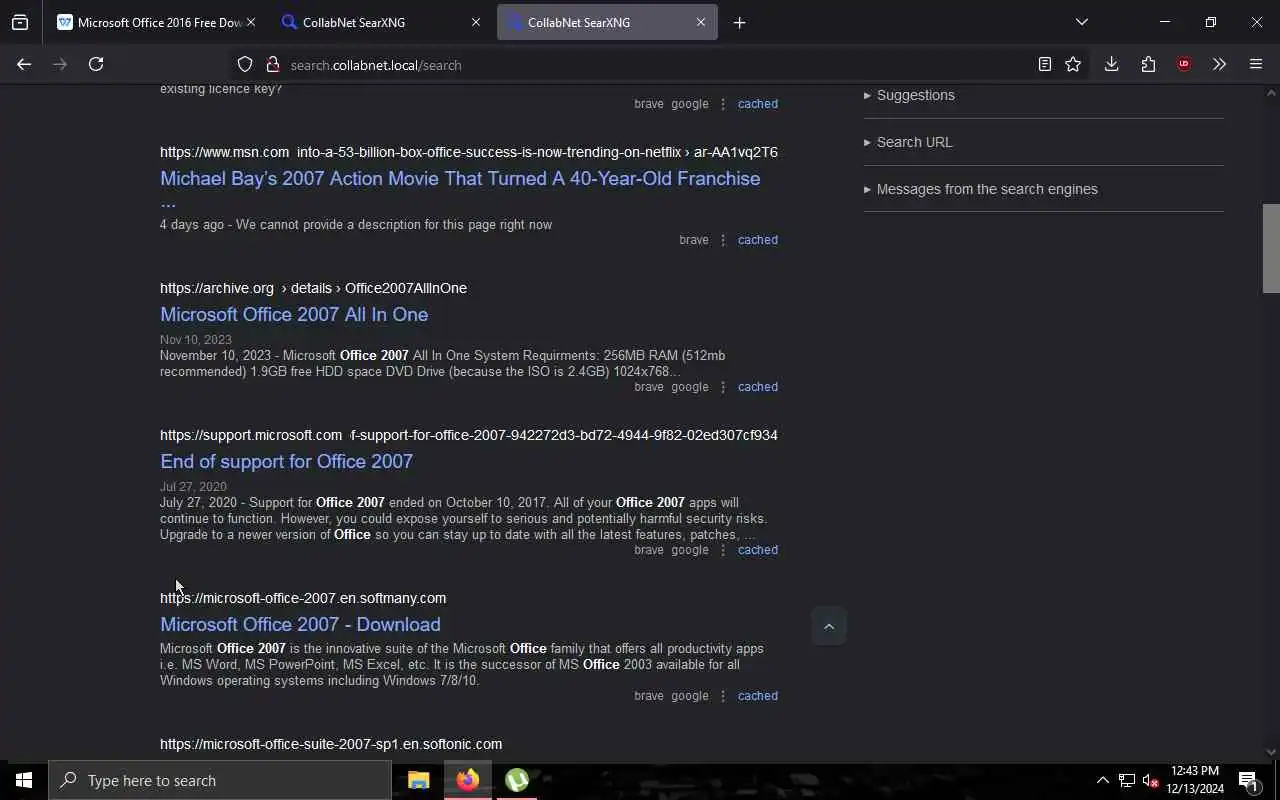1280x800 pixels.
Task: Open Microsoft Office 2007 - Download result
Action: 300,624
